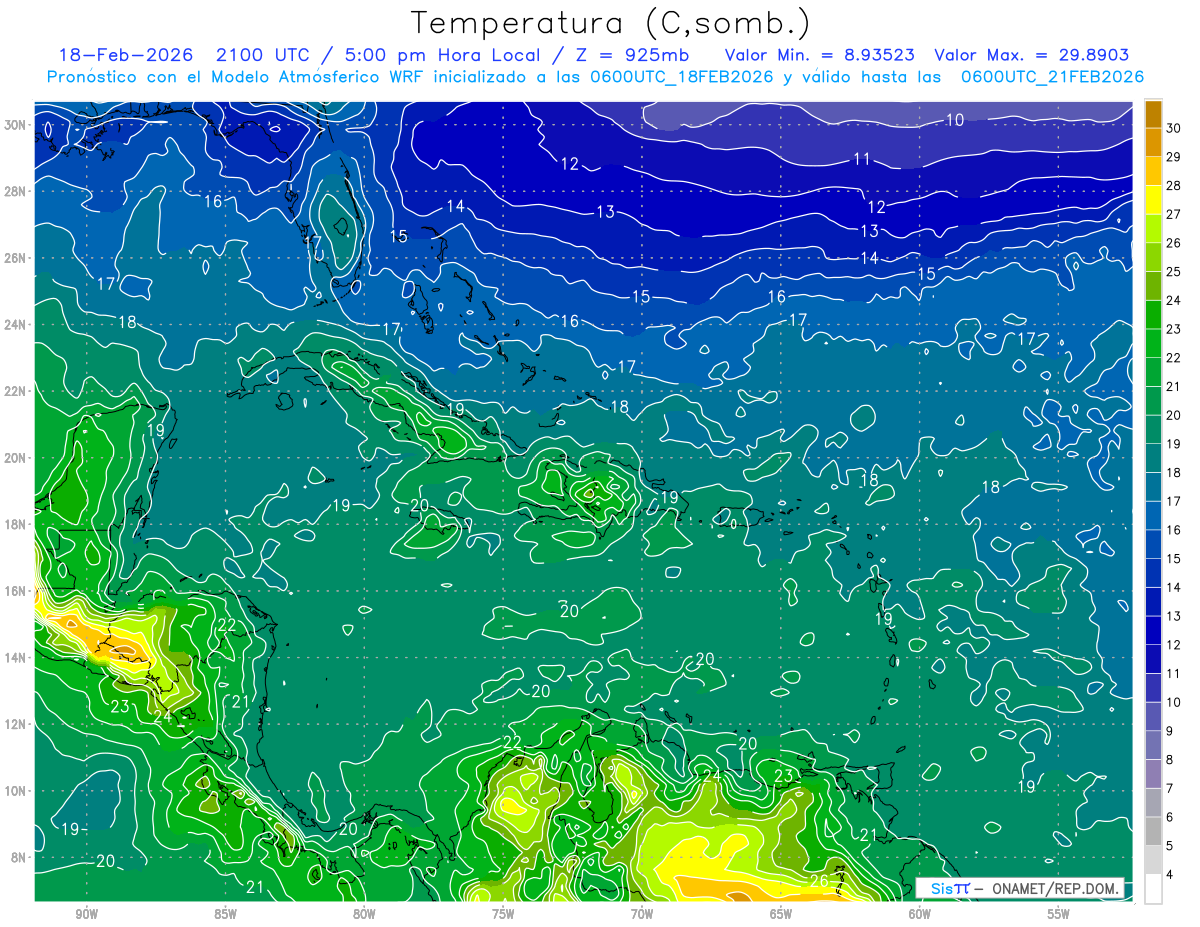Click the "SisTT - ONAMET/REP.DOM." logo box
Image resolution: width=1200 pixels, height=927 pixels.
click(1019, 889)
